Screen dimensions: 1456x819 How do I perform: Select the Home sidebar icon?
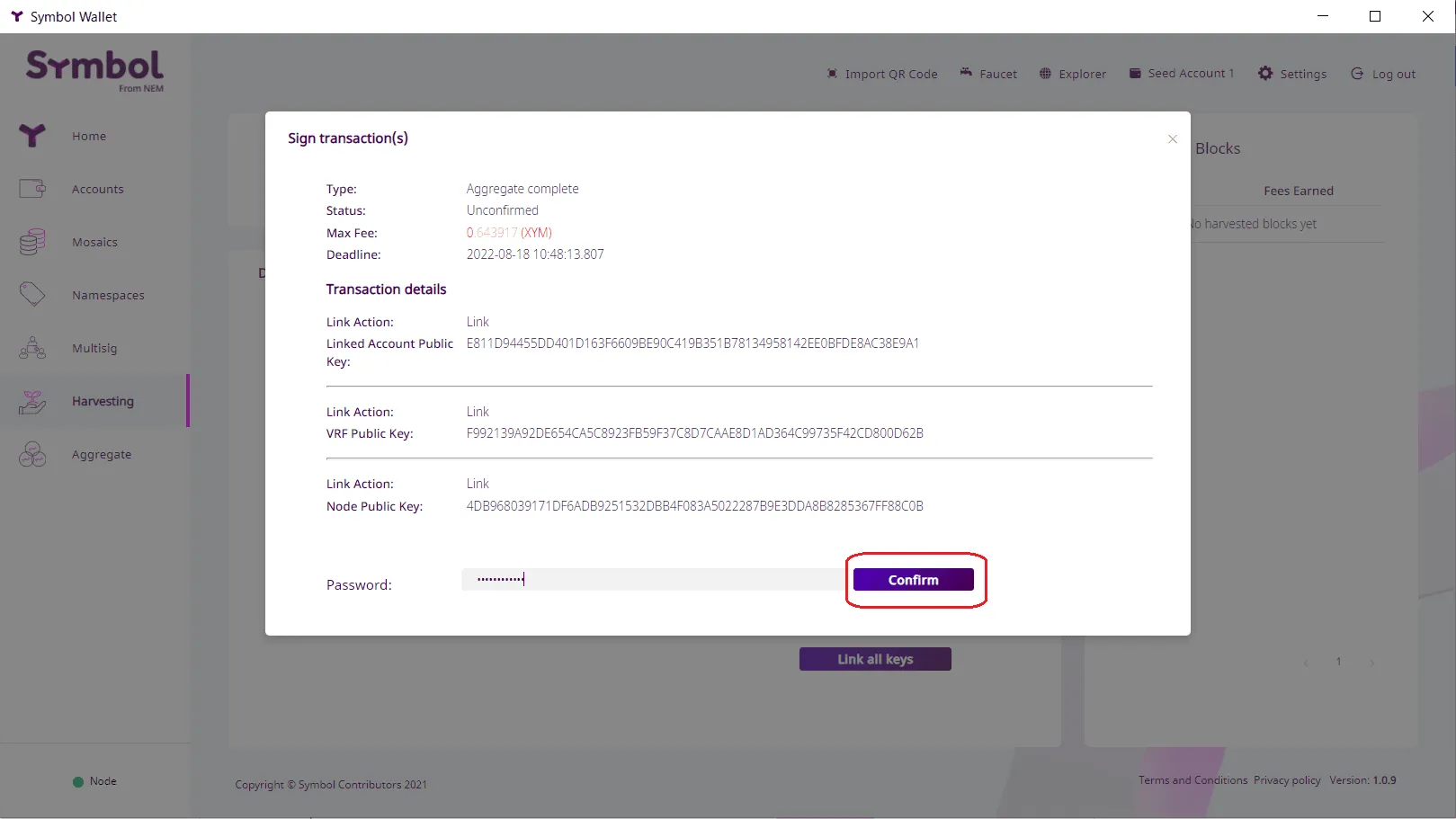pos(32,136)
